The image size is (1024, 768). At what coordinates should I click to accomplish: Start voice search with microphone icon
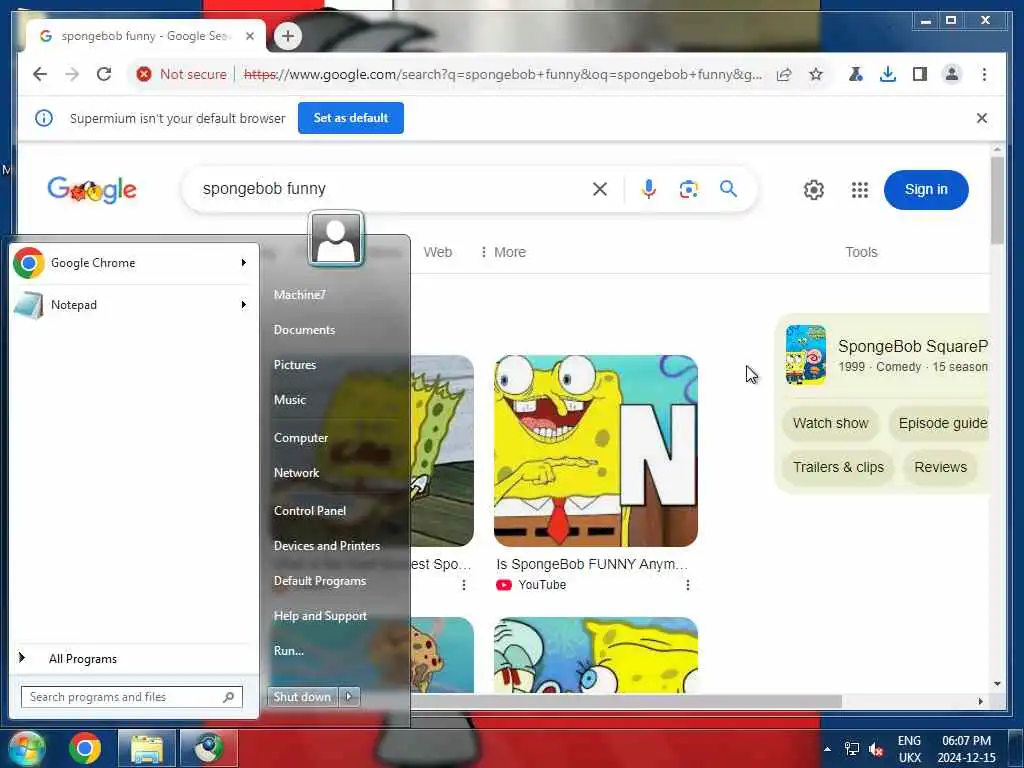648,189
